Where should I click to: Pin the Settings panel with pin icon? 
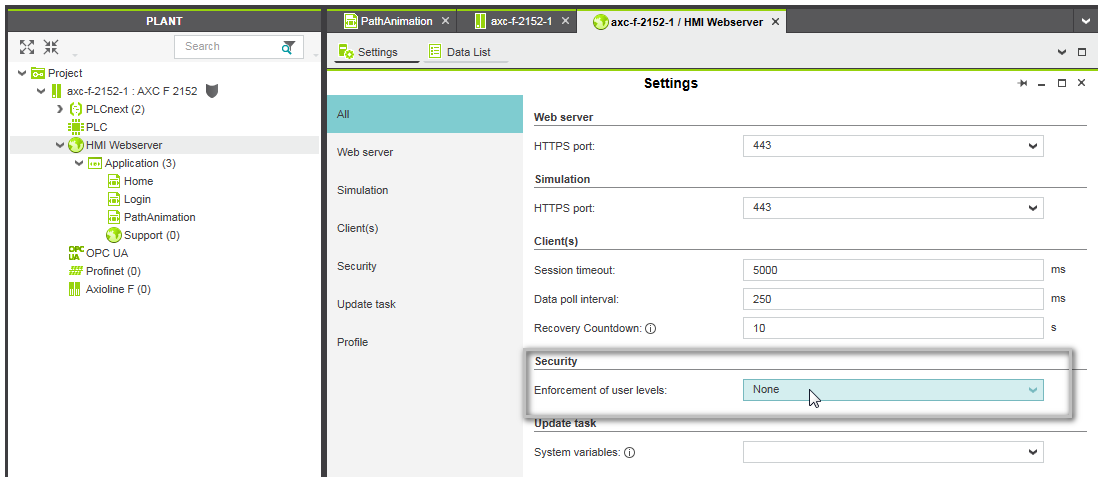coord(1022,84)
